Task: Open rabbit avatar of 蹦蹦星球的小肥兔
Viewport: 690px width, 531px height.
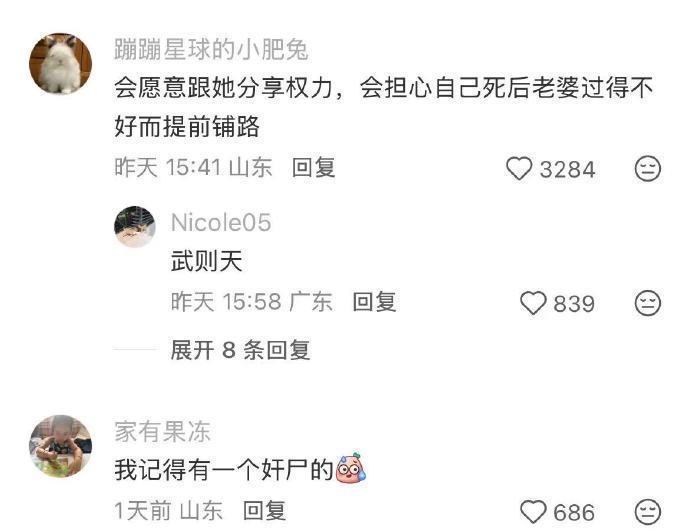Action: 61,64
